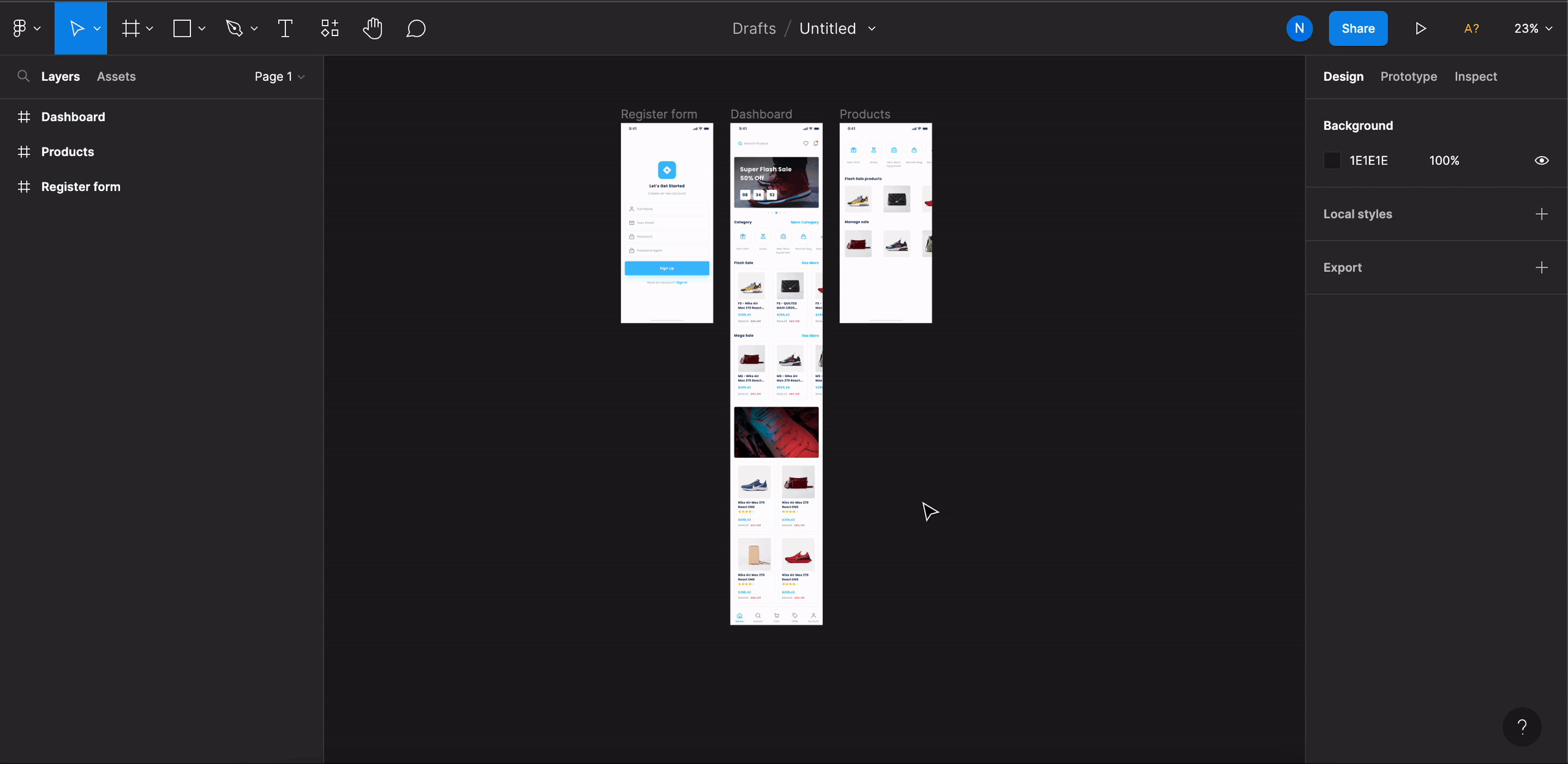The width and height of the screenshot is (1568, 764).
Task: Open the help menu
Action: pos(1523,727)
